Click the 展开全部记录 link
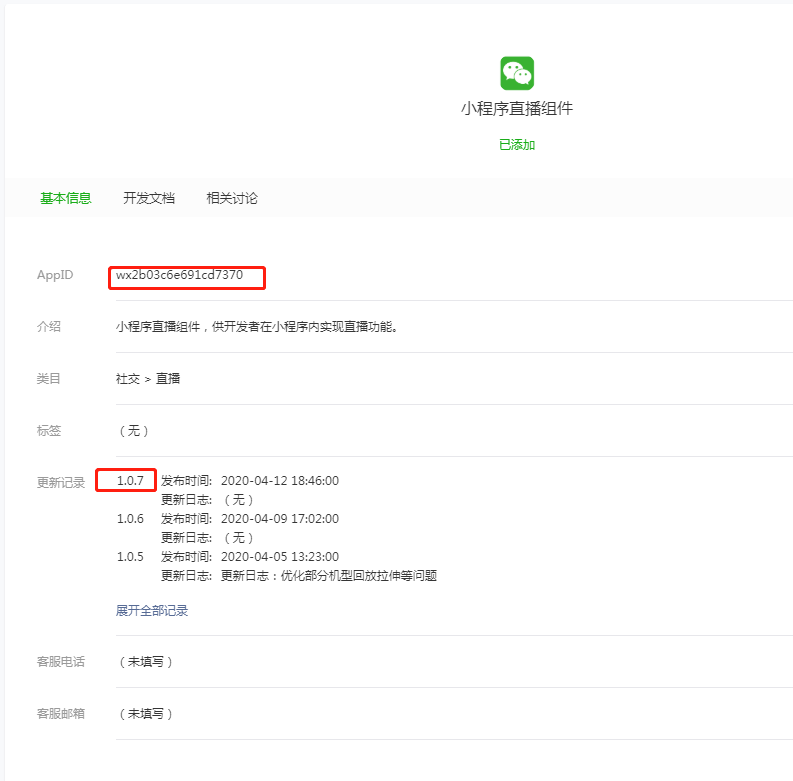793x781 pixels. 152,611
